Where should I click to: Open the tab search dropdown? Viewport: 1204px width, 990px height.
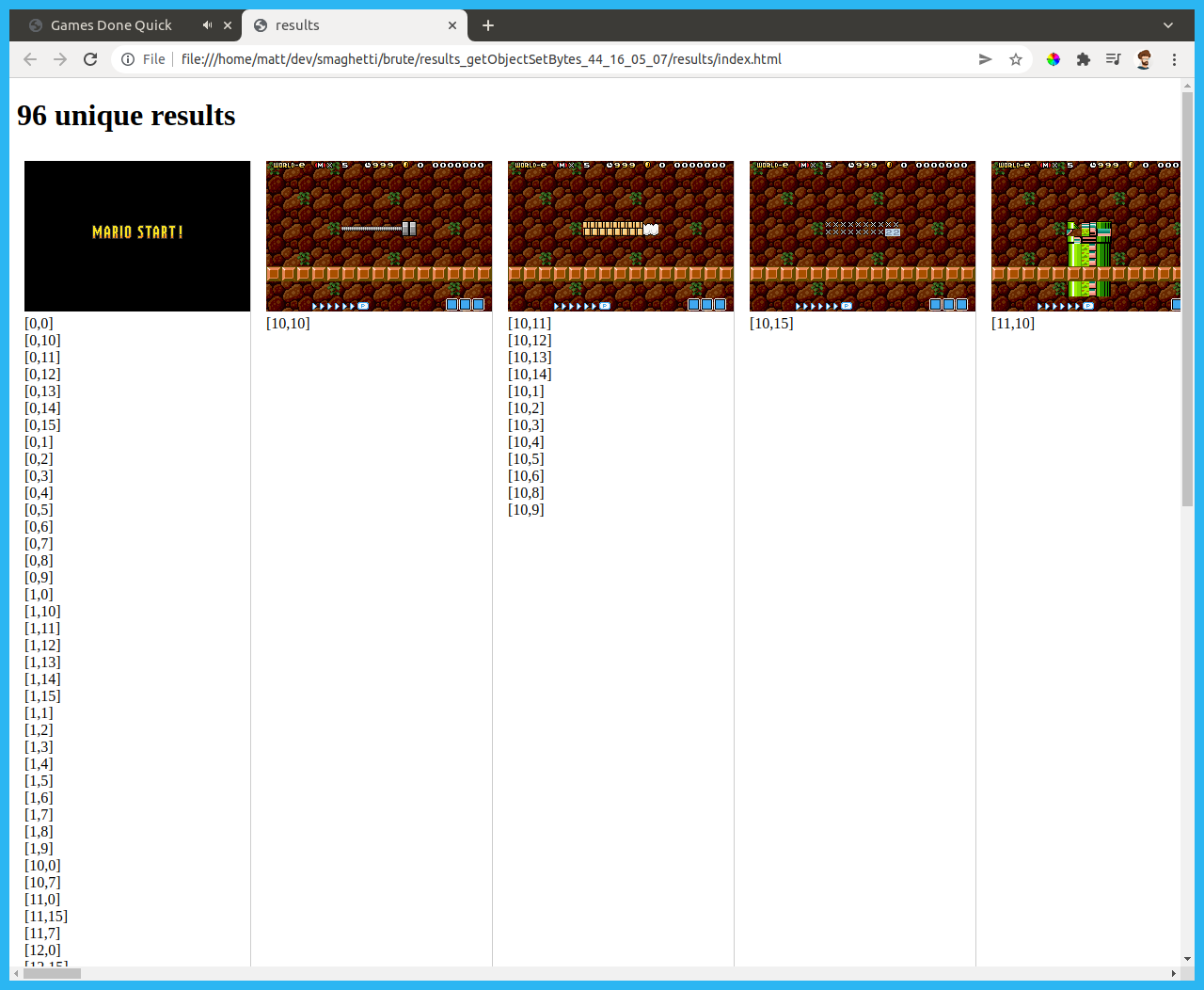(x=1168, y=25)
